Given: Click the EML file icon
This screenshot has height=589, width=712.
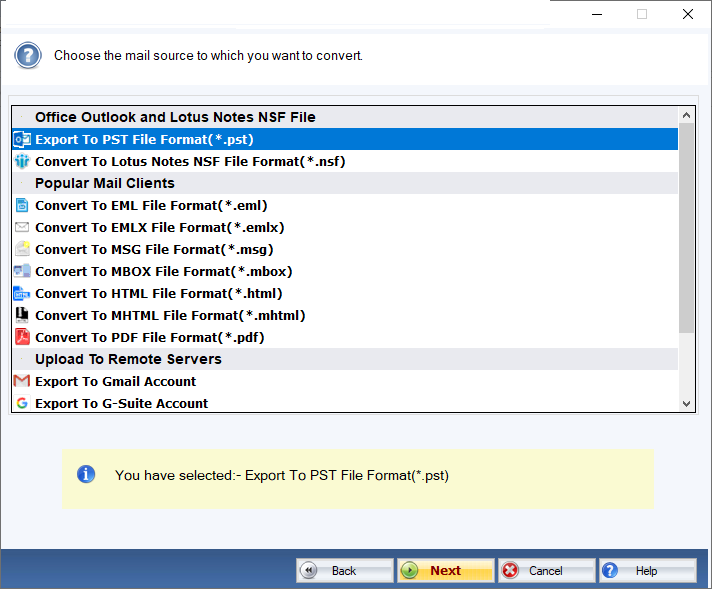Looking at the screenshot, I should [x=22, y=205].
